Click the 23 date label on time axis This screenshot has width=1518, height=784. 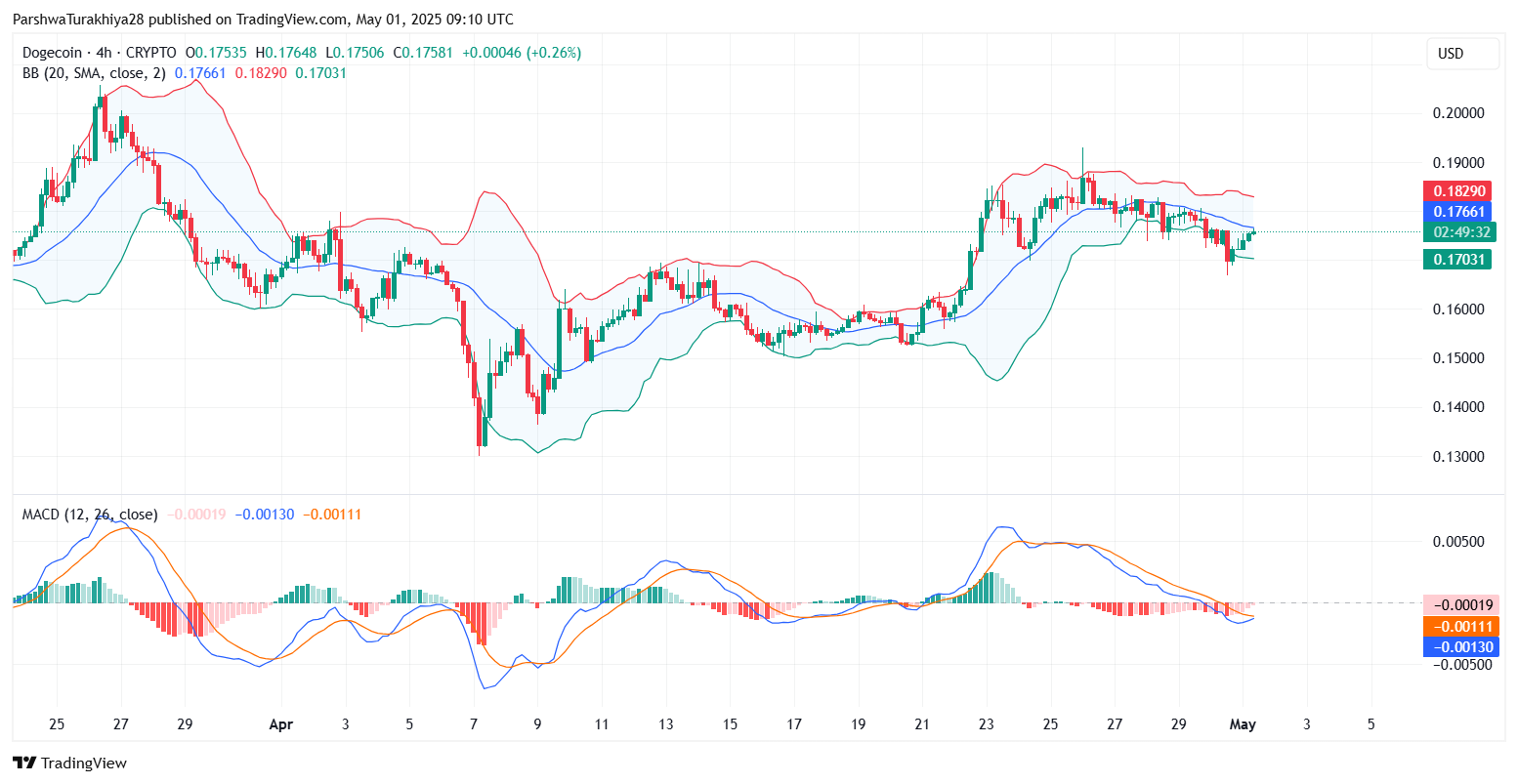click(x=986, y=724)
